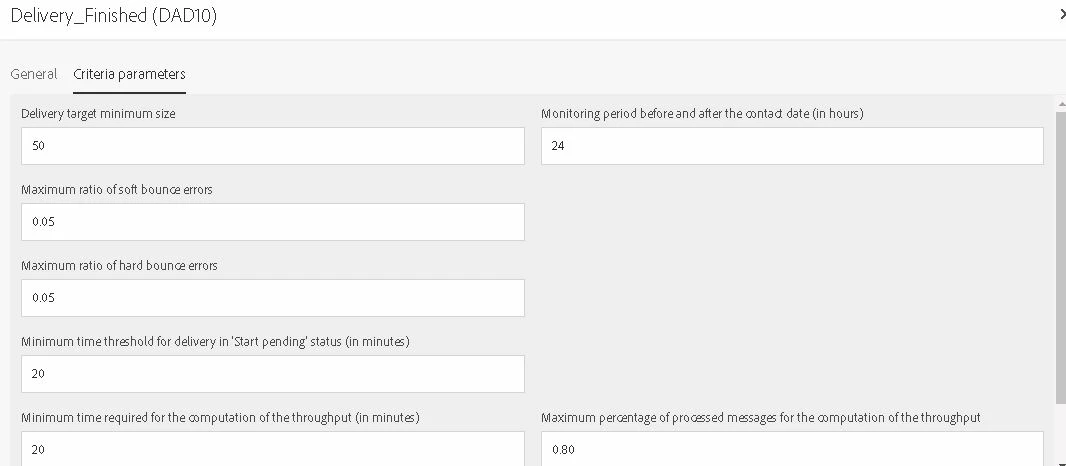This screenshot has height=466, width=1066.
Task: Select the Criteria parameters tab
Action: tap(129, 74)
